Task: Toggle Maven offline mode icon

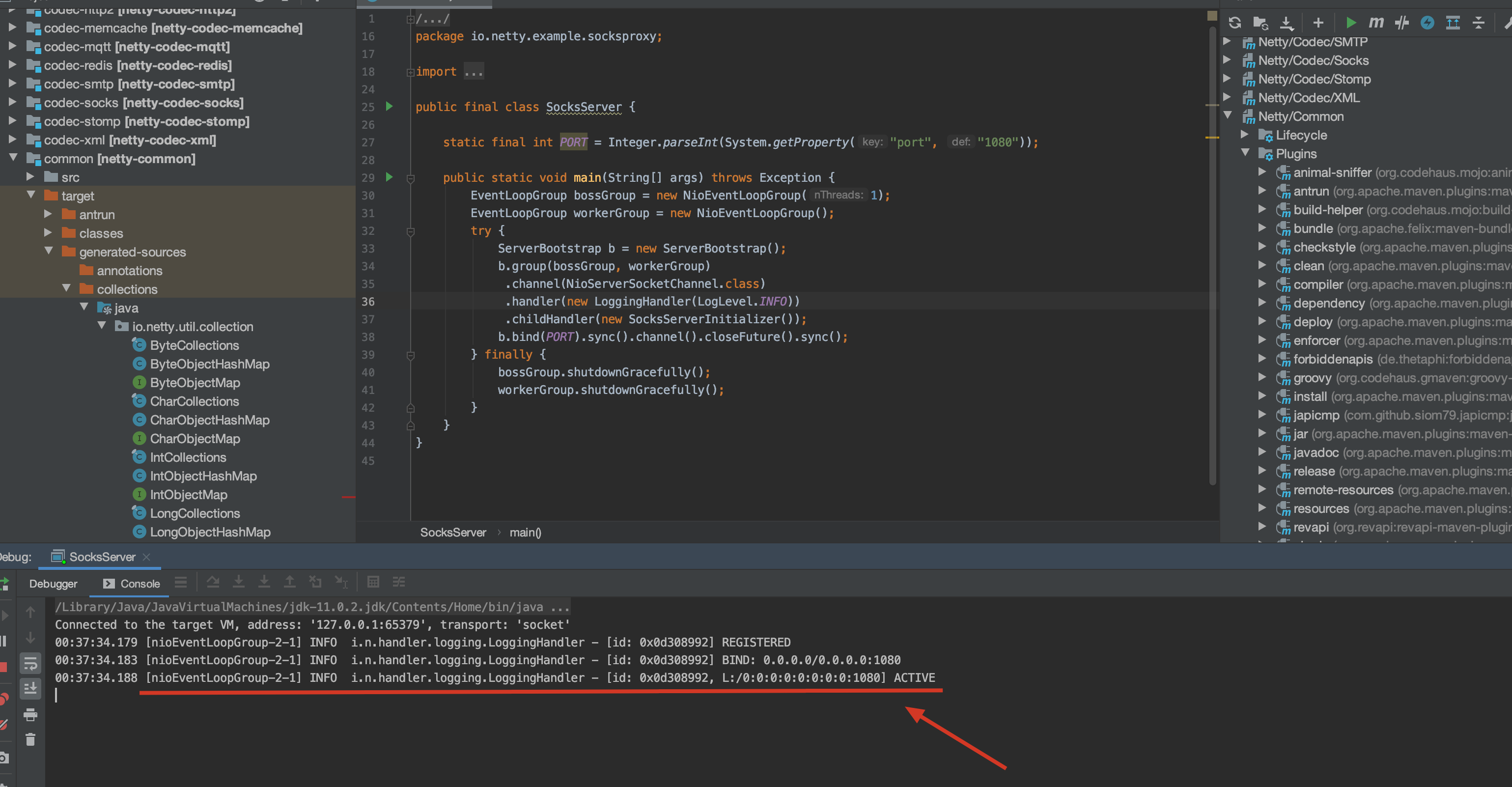Action: pos(1401,23)
